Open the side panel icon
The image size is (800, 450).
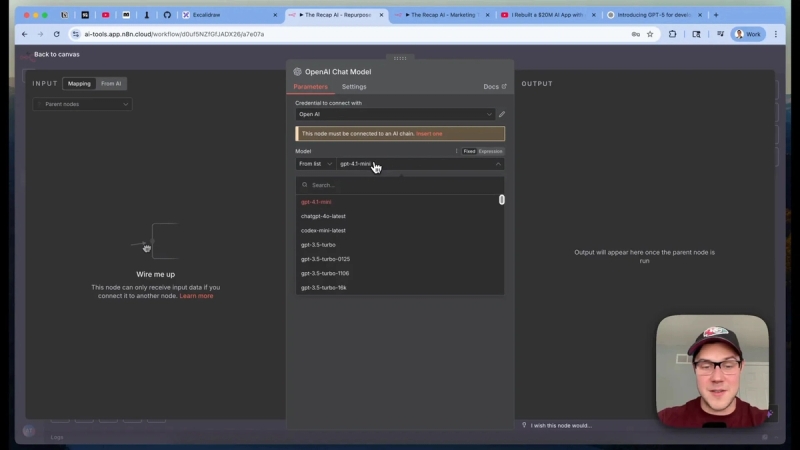(x=696, y=34)
